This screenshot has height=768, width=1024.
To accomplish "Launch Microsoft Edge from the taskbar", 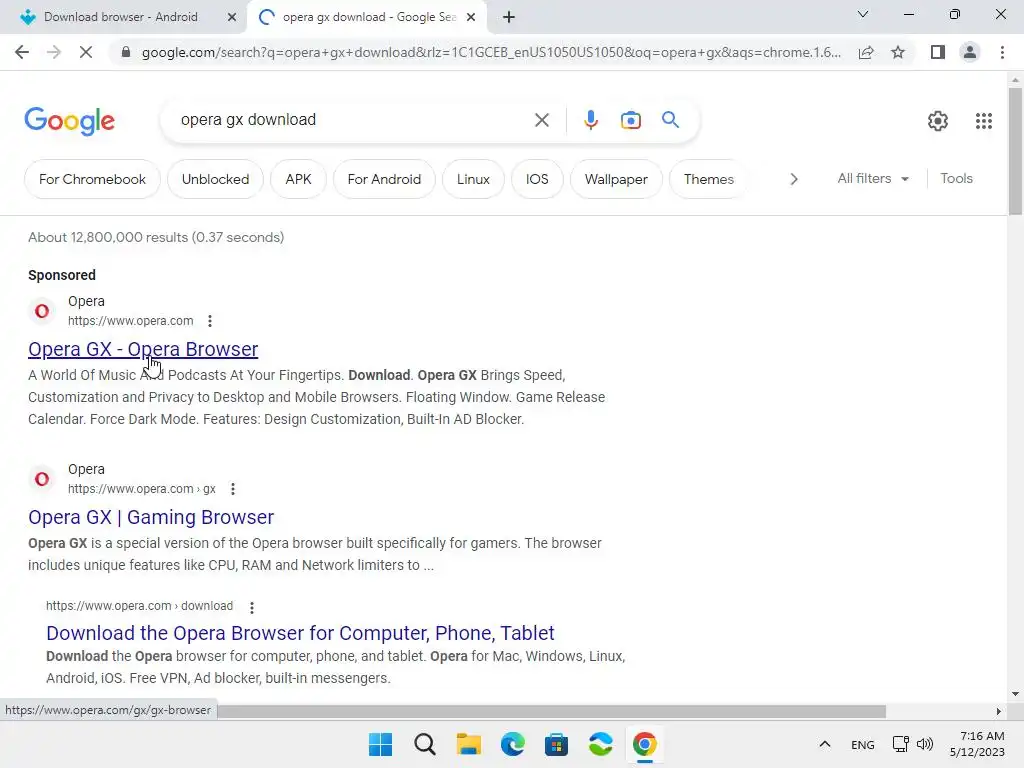I will click(x=513, y=744).
